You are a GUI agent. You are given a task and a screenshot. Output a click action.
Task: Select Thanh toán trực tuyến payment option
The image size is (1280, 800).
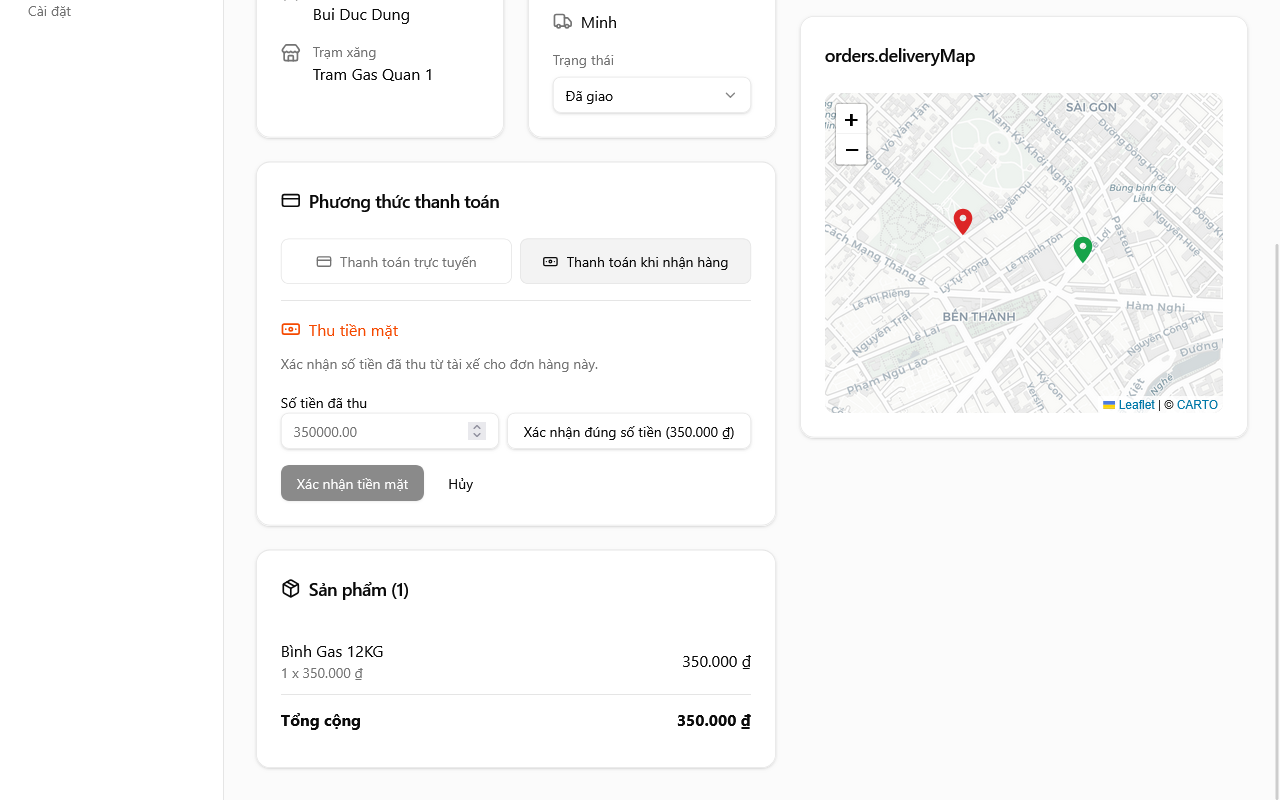click(396, 262)
